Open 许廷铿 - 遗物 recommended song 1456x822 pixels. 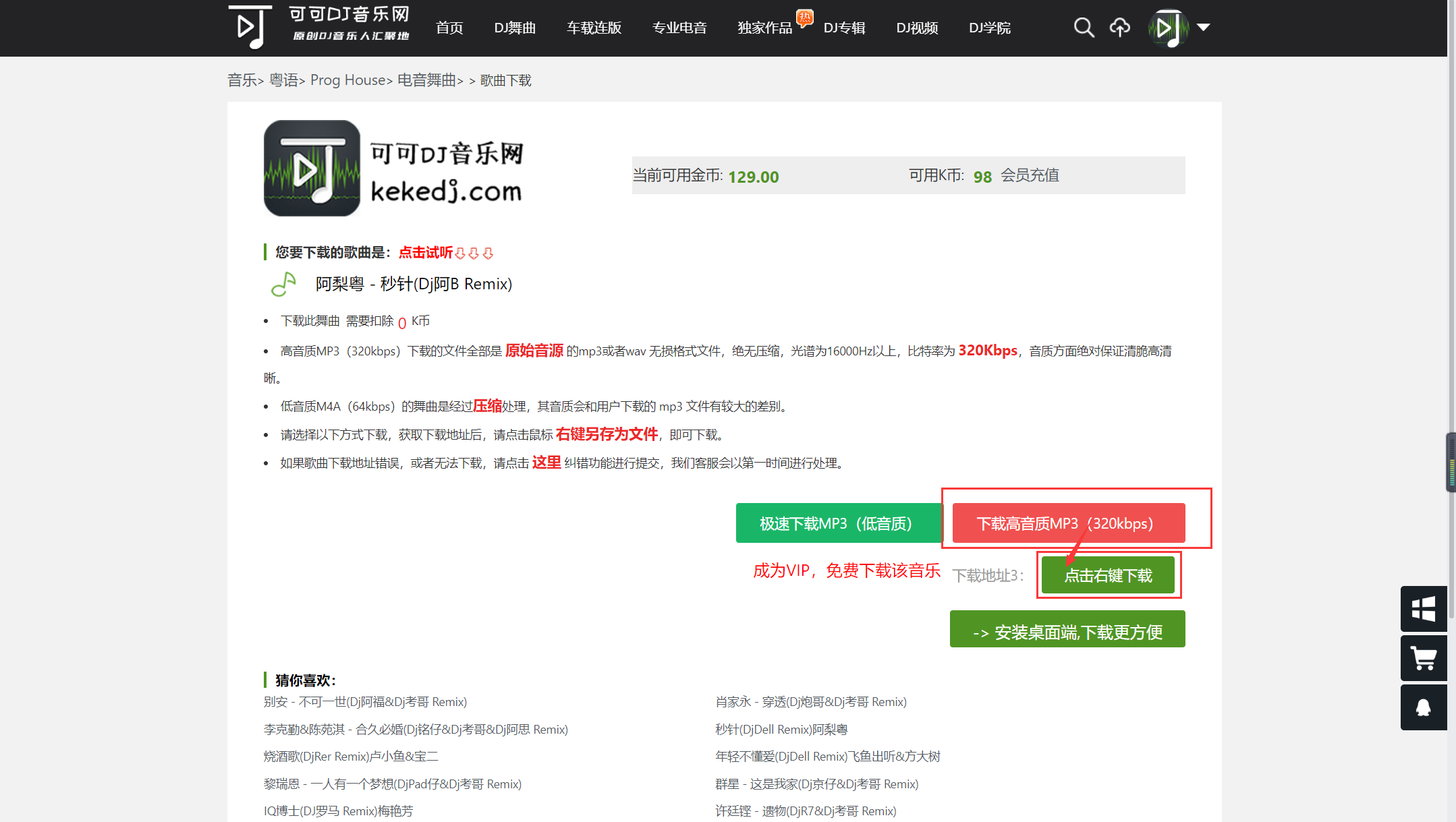(806, 811)
